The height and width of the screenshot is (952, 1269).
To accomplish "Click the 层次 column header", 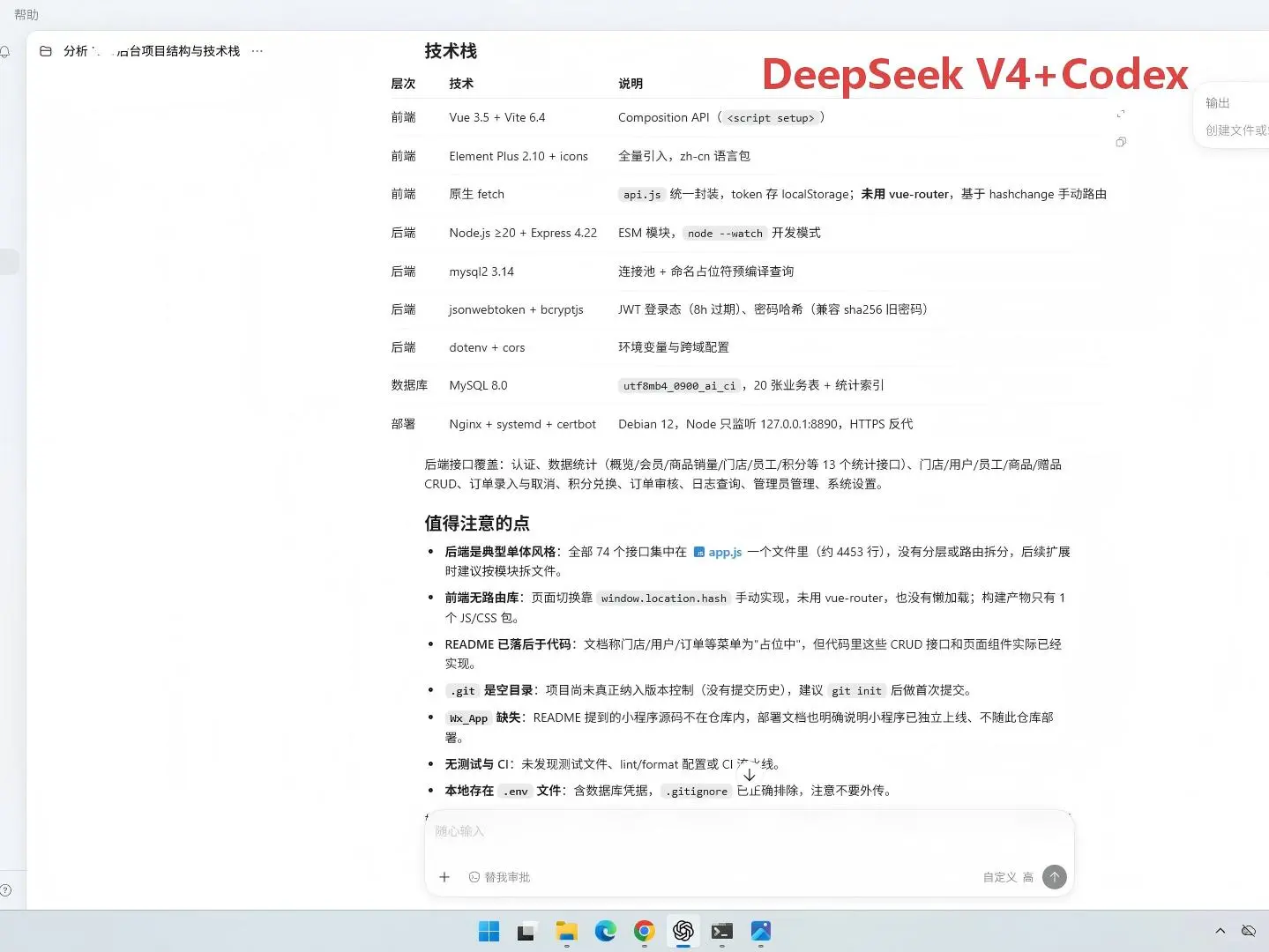I will click(x=403, y=84).
